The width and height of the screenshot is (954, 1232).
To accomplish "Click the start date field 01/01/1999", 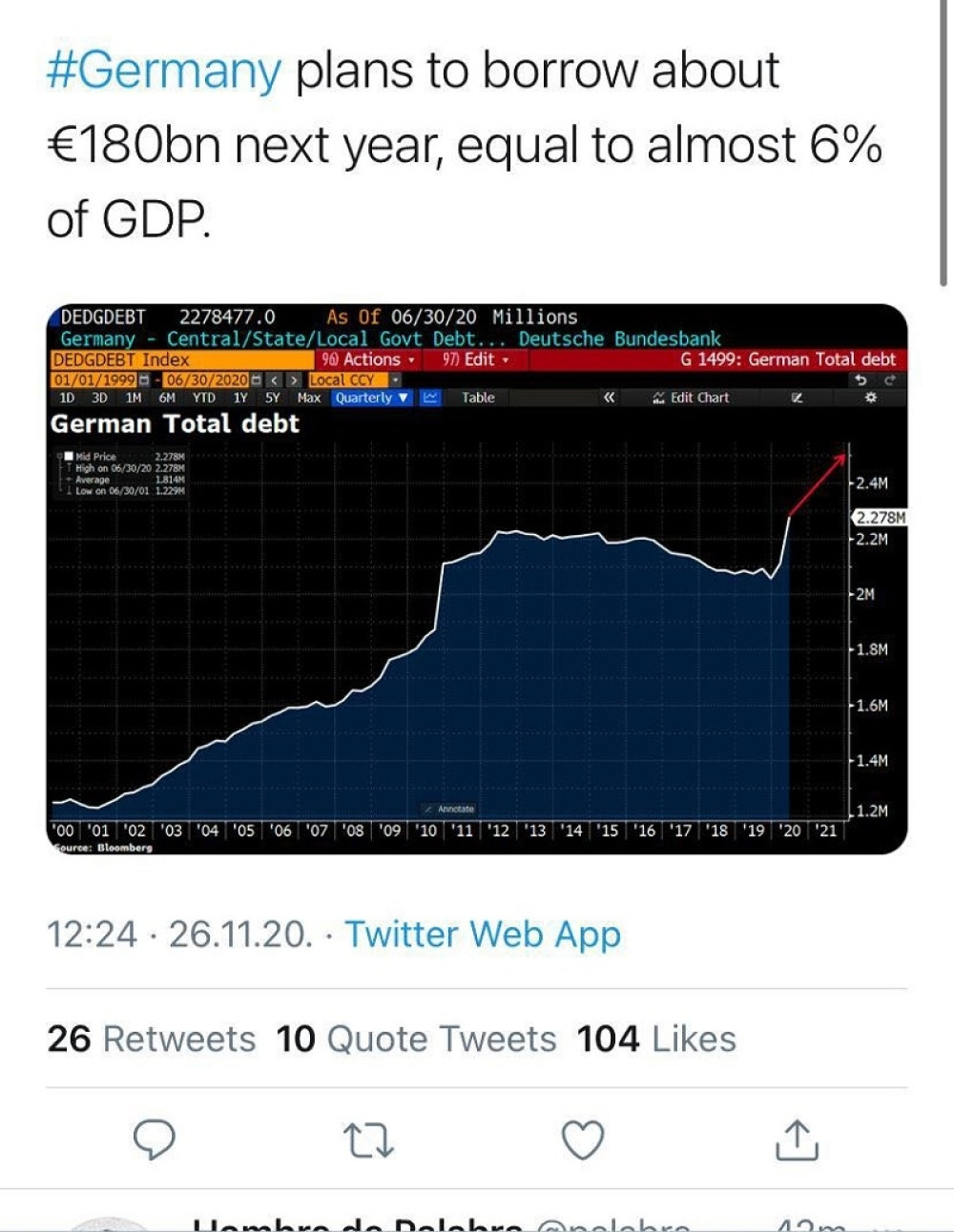I will coord(94,380).
